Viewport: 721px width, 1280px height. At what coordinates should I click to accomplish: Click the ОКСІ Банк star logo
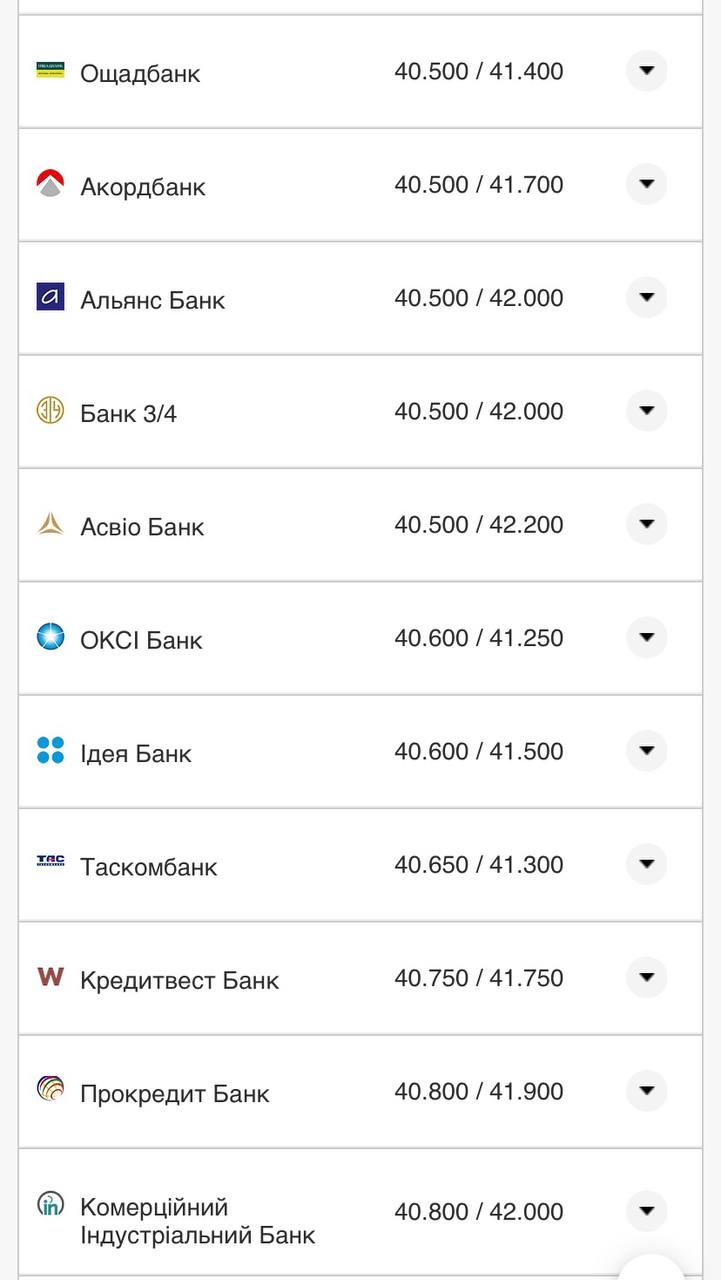50,637
